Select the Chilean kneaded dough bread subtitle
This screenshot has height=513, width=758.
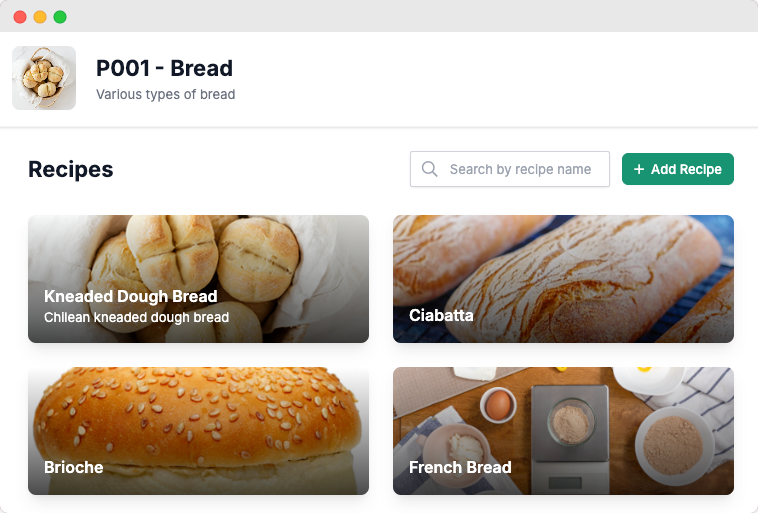pyautogui.click(x=136, y=317)
